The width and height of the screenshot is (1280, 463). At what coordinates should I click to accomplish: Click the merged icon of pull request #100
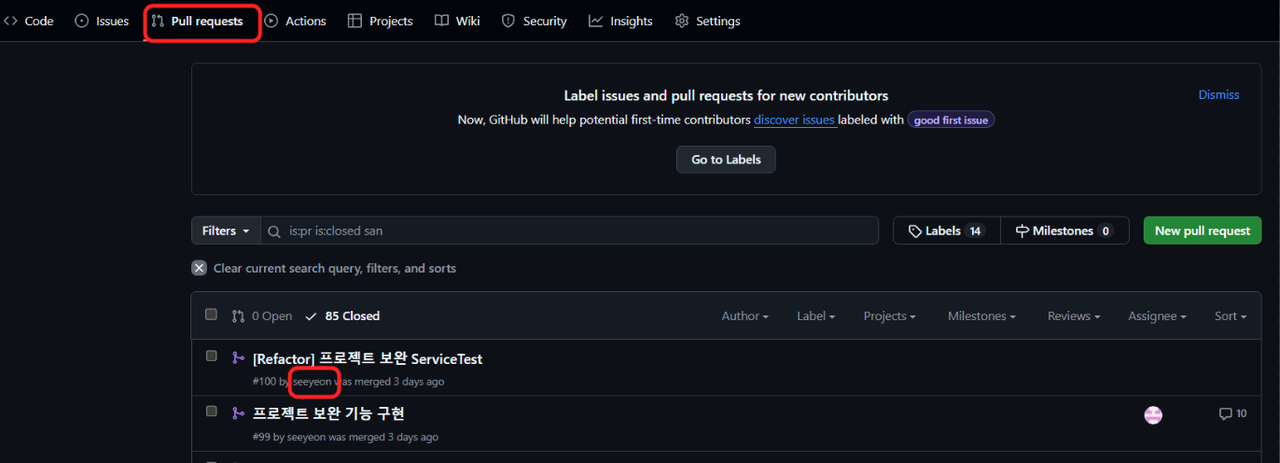(238, 357)
